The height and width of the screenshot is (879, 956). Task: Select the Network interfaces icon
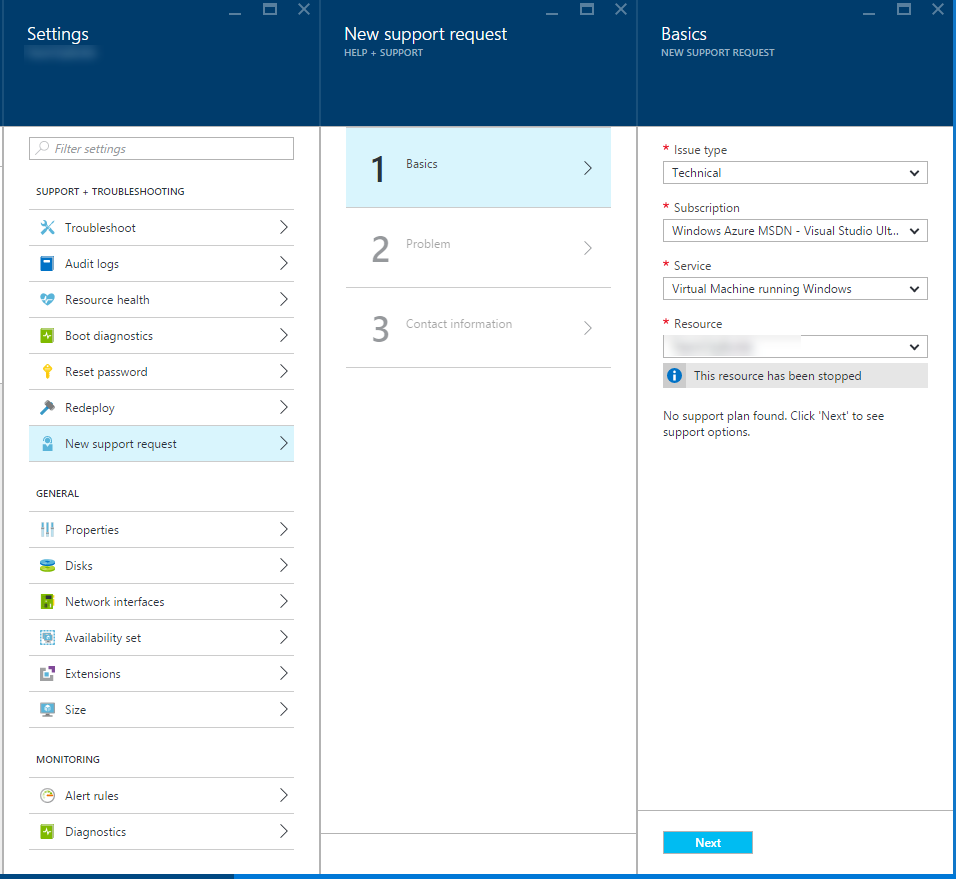tap(48, 601)
